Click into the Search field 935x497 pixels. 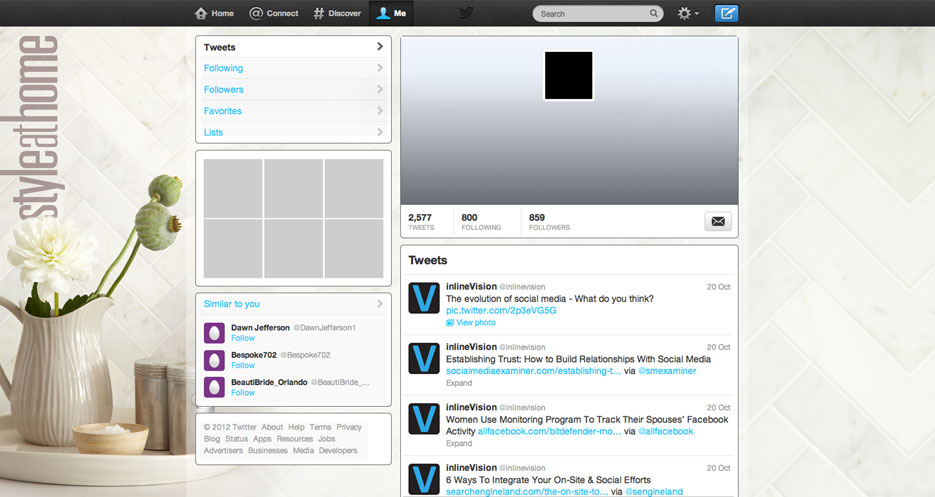tap(597, 14)
